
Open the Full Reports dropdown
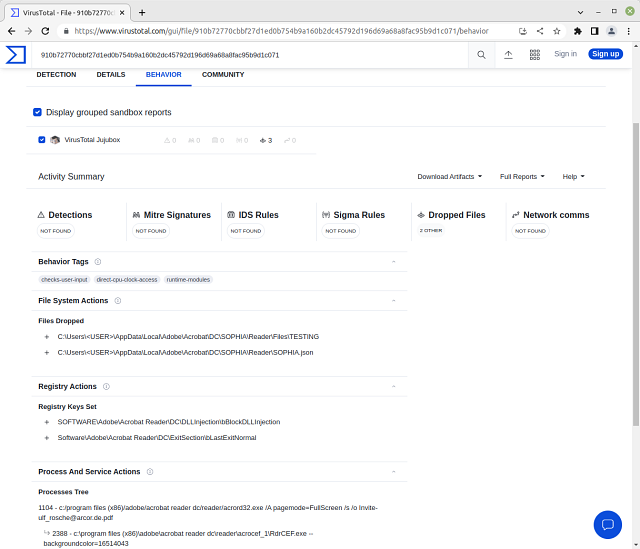pyautogui.click(x=522, y=177)
